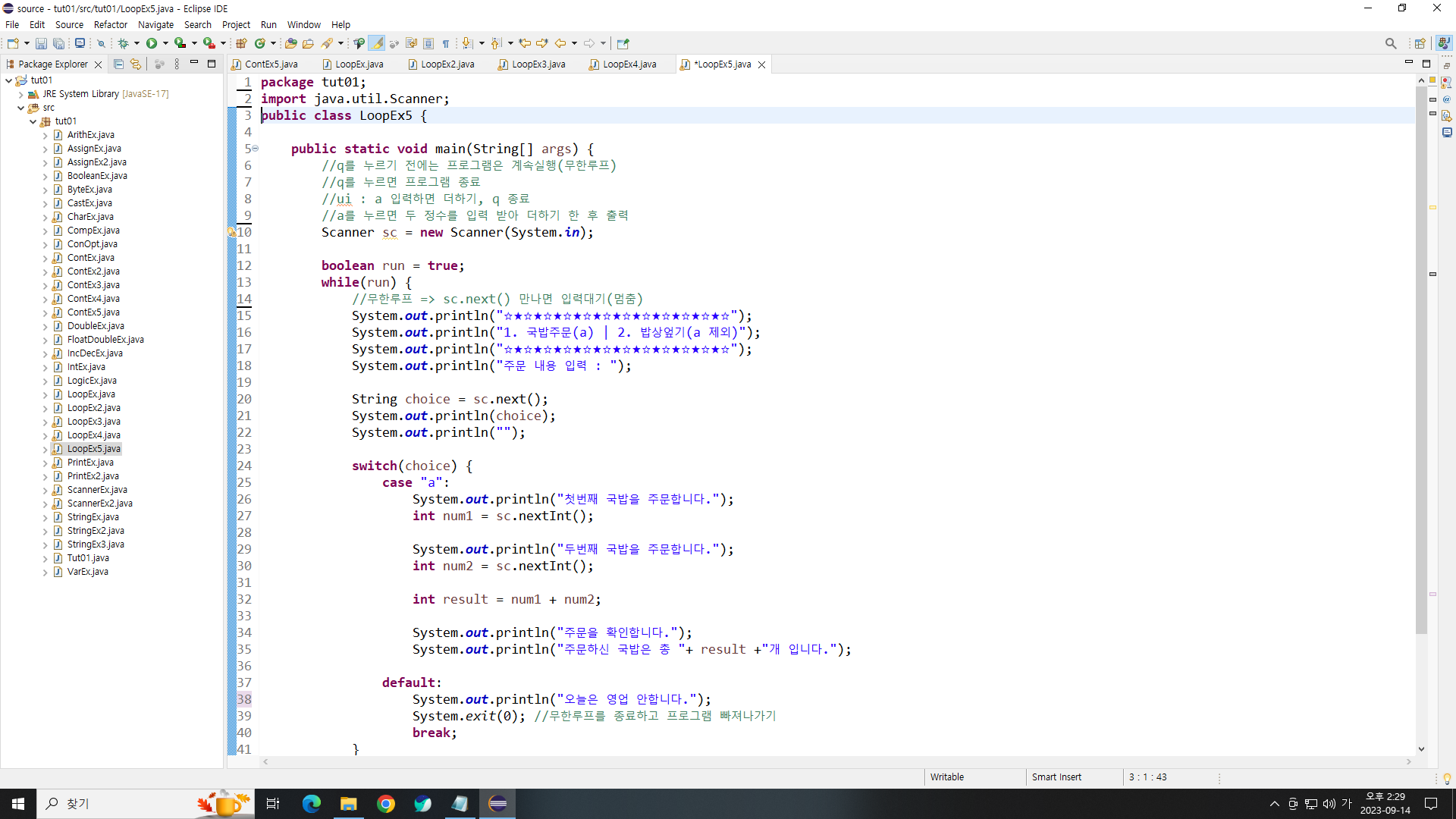
Task: Click the Windows search box 찾기
Action: pyautogui.click(x=77, y=804)
